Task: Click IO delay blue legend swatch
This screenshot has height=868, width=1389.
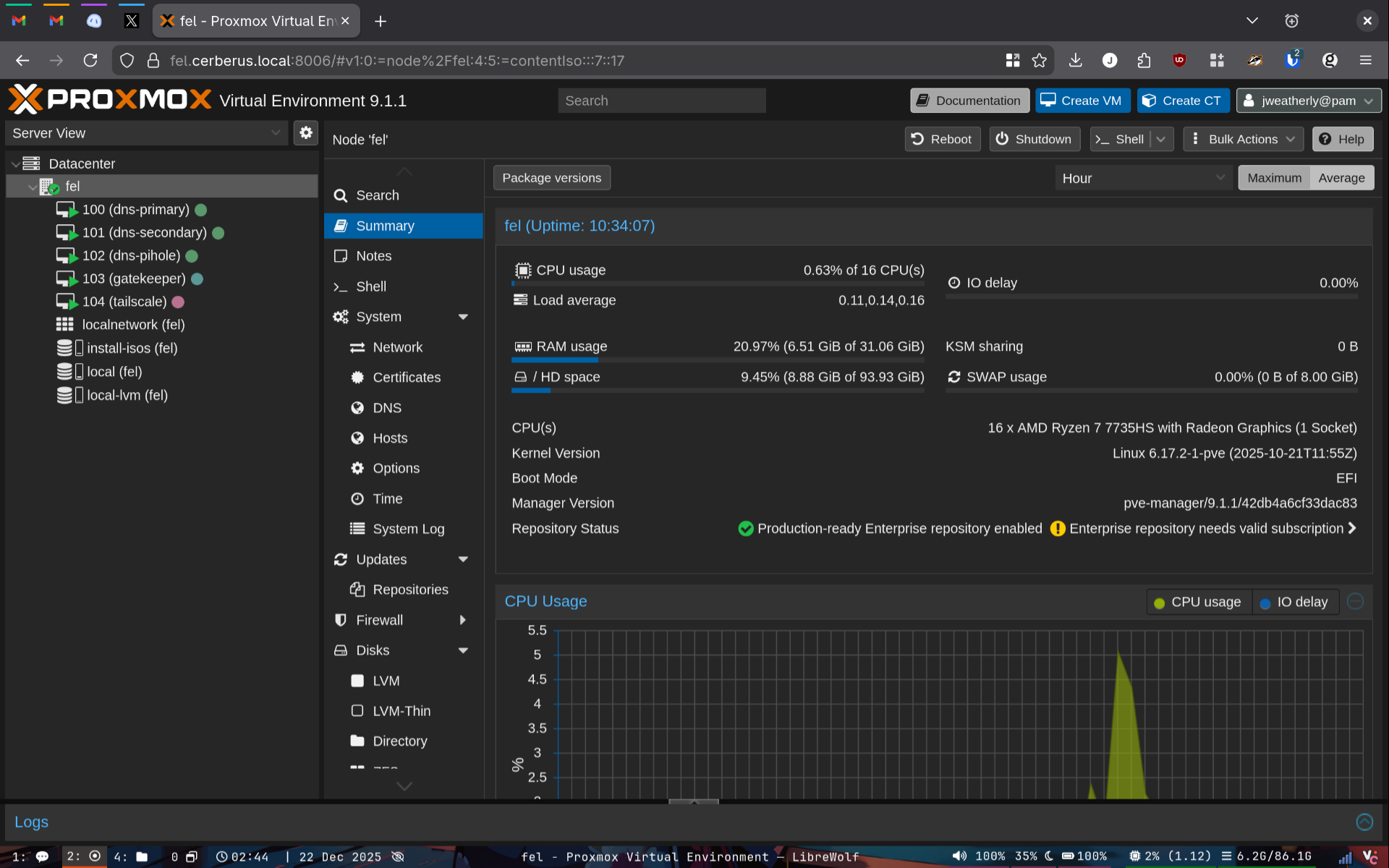Action: tap(1265, 603)
